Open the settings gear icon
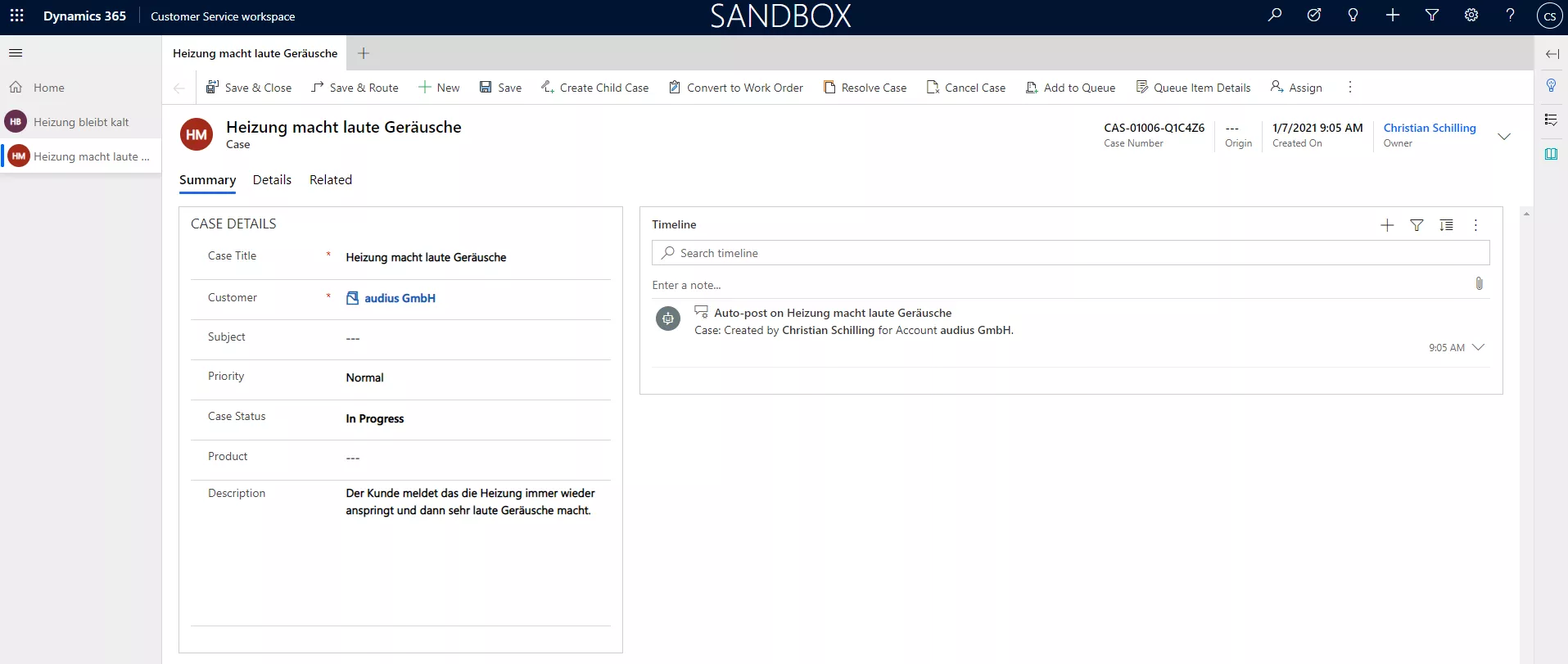 1471,15
